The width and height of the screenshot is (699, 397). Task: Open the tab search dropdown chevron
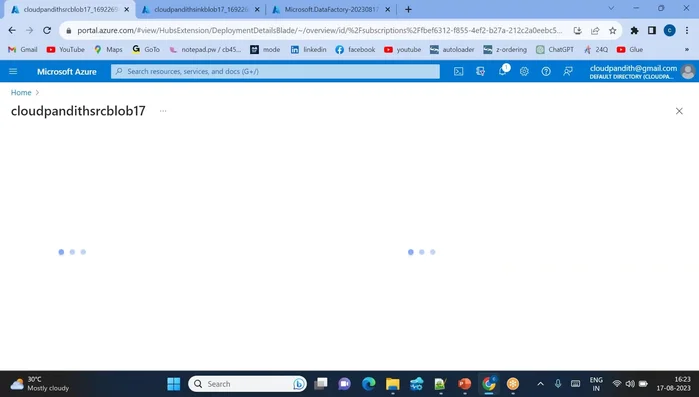[x=611, y=8]
